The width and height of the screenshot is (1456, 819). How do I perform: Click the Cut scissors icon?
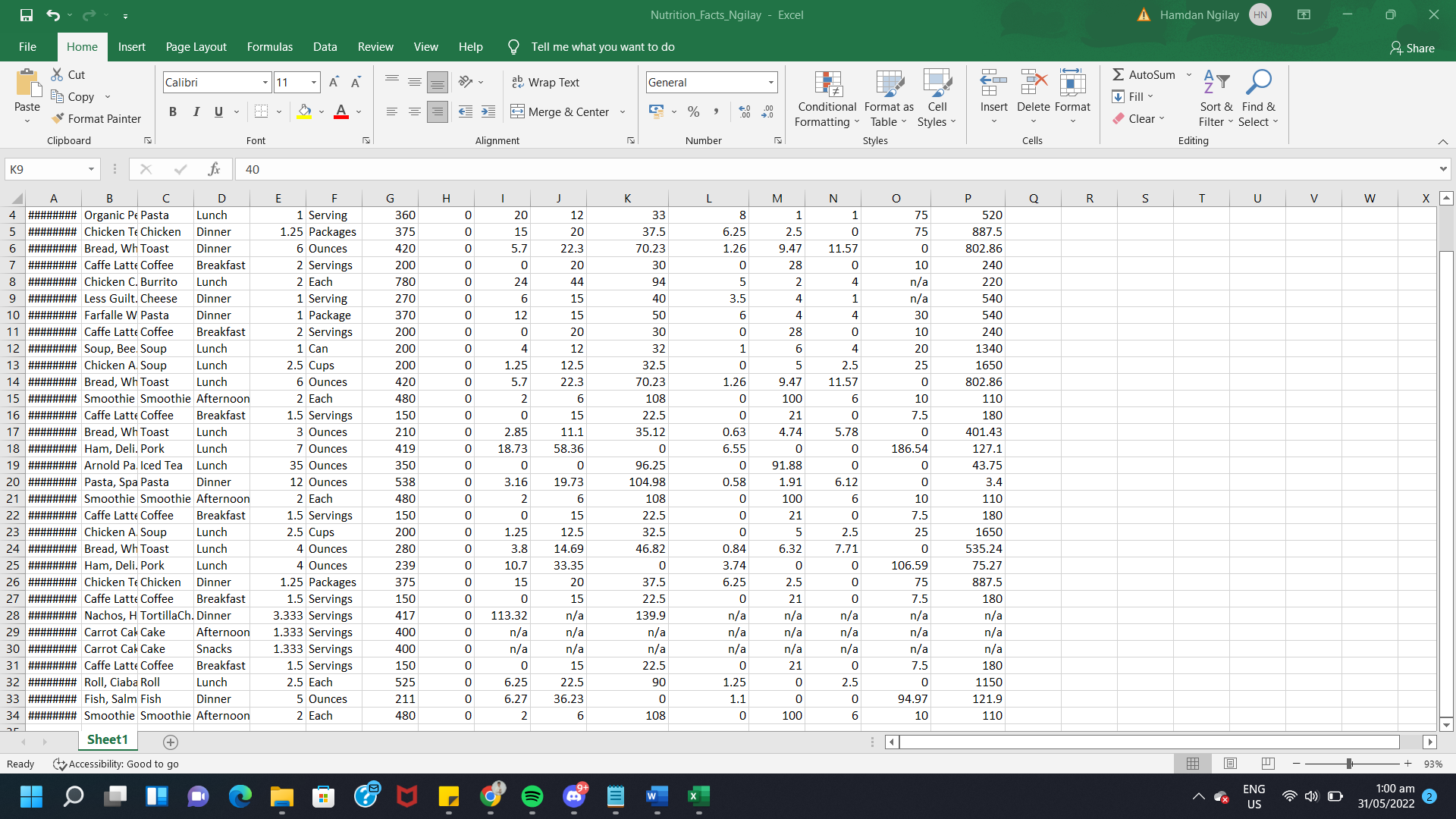tap(58, 74)
